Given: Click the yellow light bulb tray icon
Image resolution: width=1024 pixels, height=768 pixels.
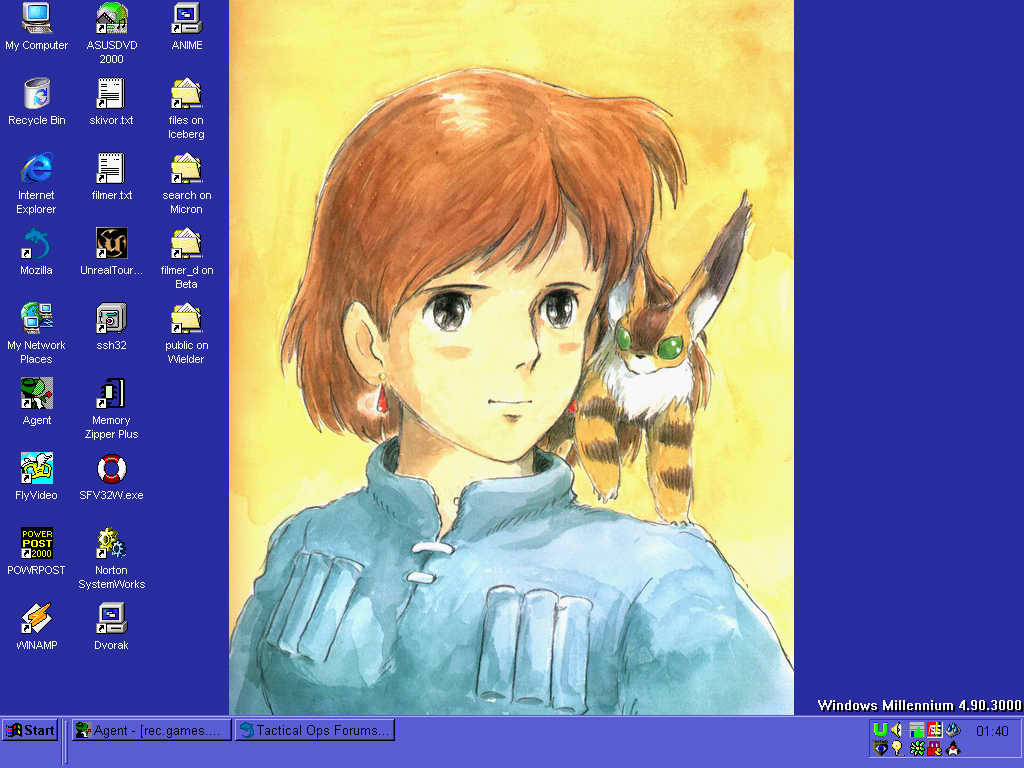Looking at the screenshot, I should [898, 748].
